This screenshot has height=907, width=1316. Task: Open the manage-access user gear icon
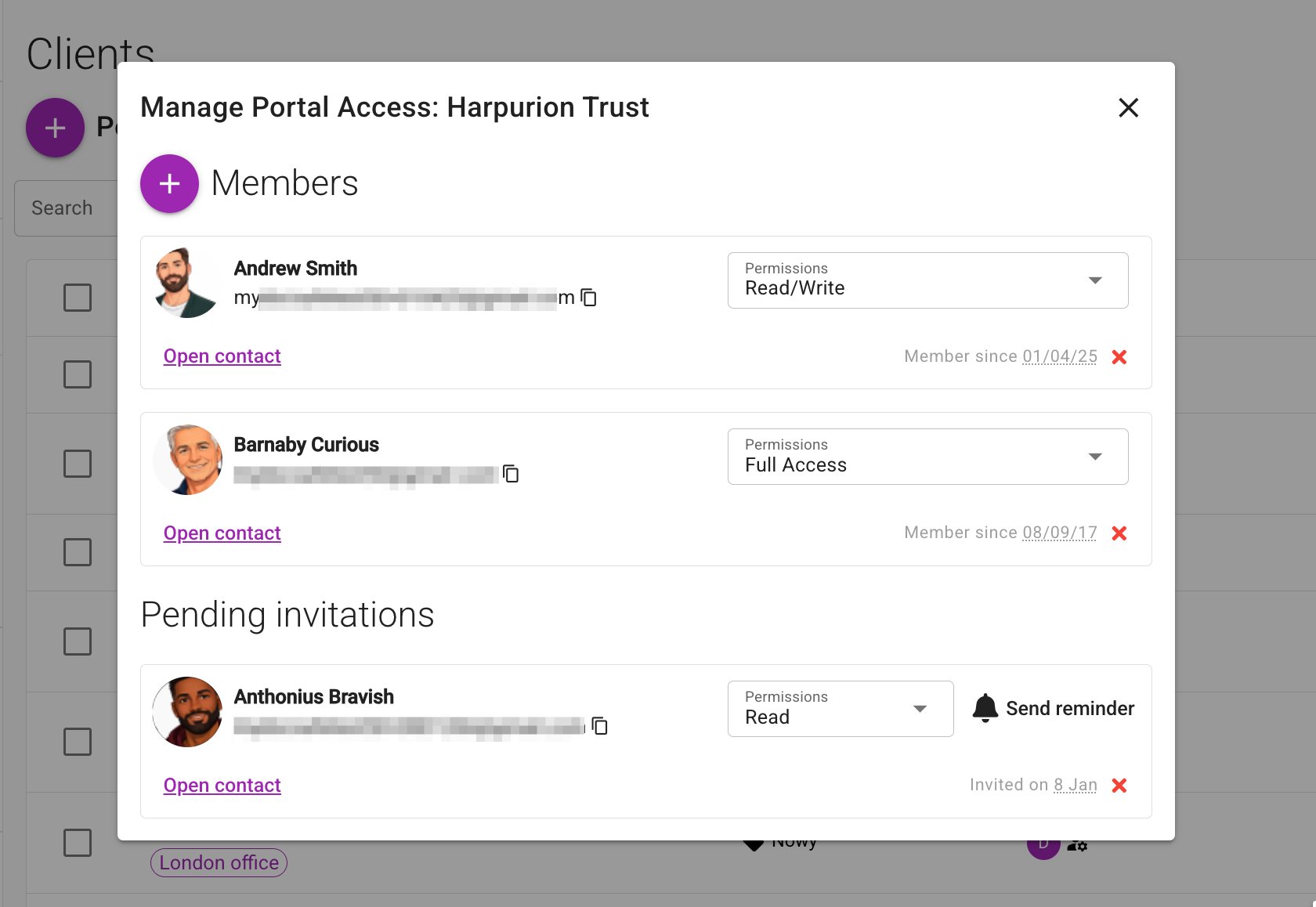pos(1076,846)
